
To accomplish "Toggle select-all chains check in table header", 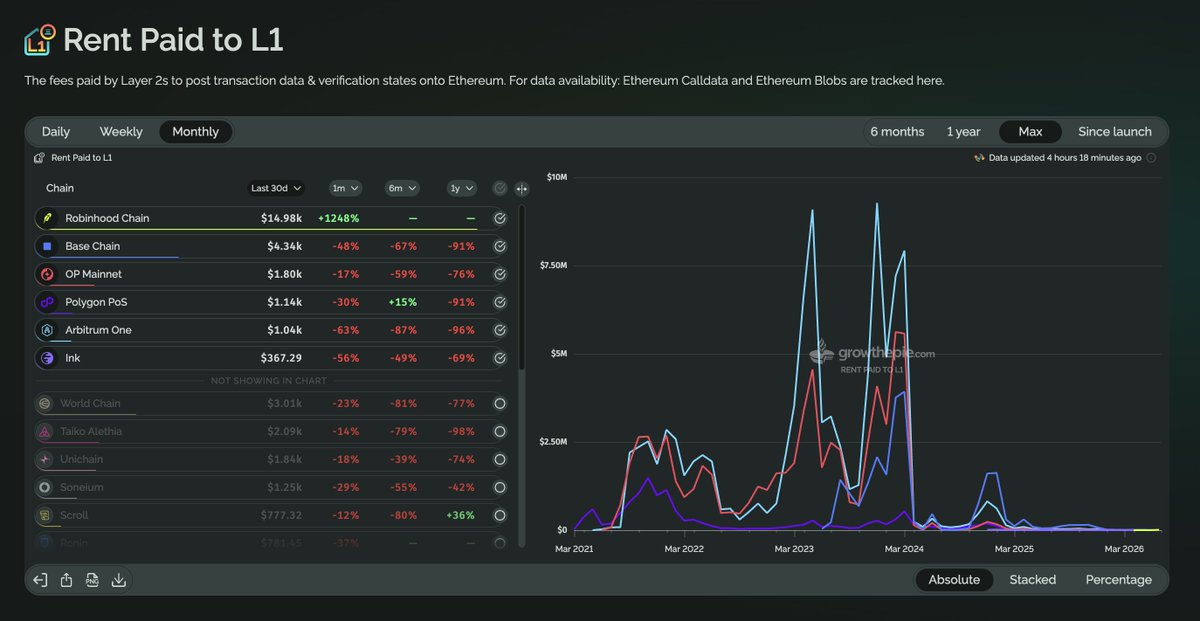I will pos(500,188).
